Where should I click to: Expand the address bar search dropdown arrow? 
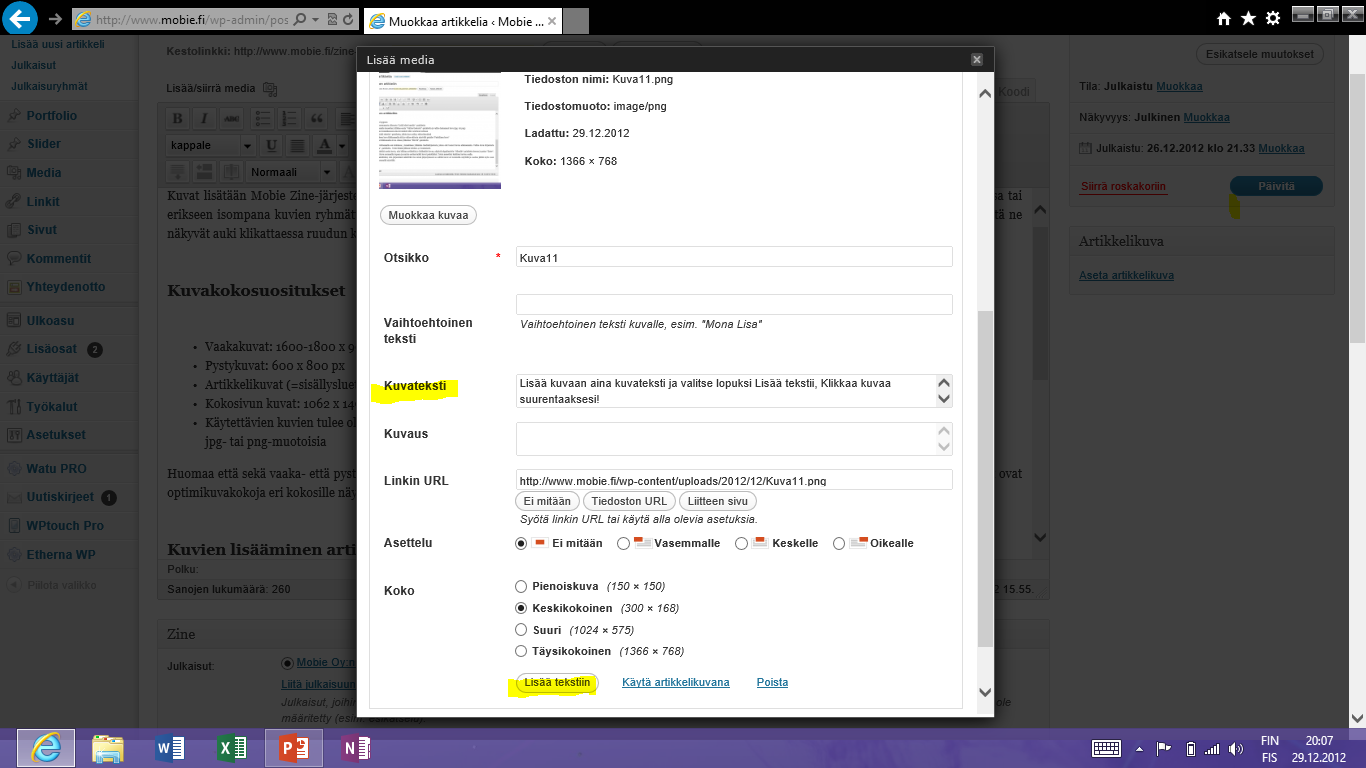coord(316,19)
